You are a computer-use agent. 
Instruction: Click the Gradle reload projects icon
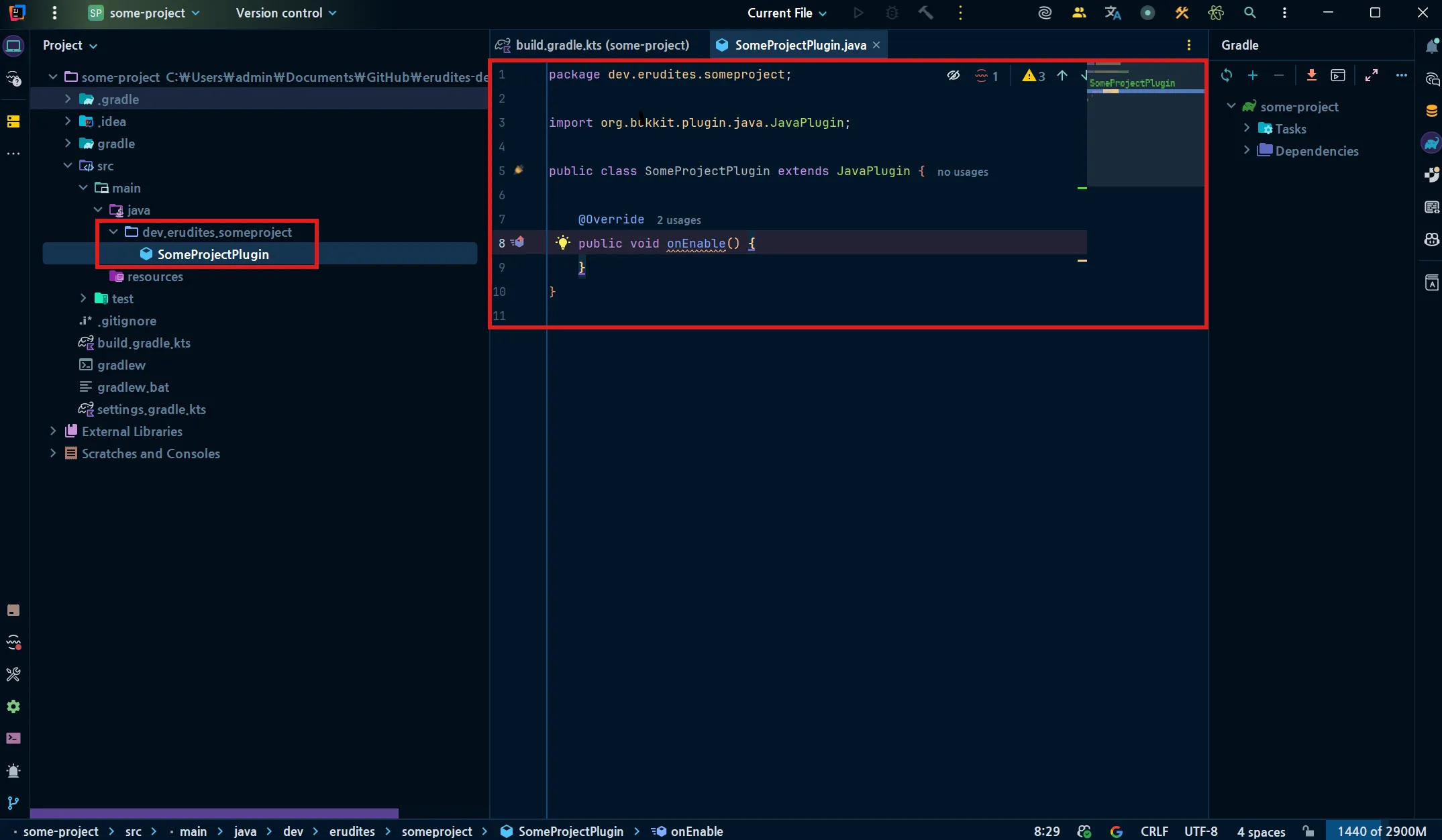[x=1226, y=75]
